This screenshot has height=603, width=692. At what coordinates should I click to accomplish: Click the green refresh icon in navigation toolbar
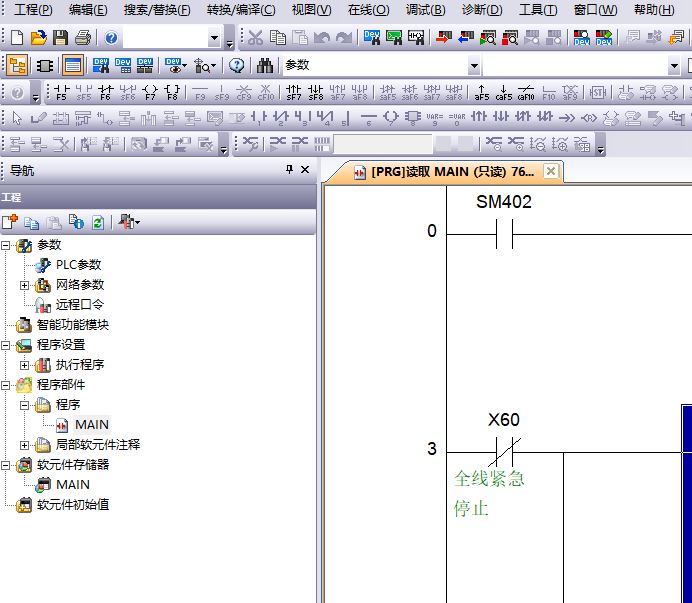(98, 222)
